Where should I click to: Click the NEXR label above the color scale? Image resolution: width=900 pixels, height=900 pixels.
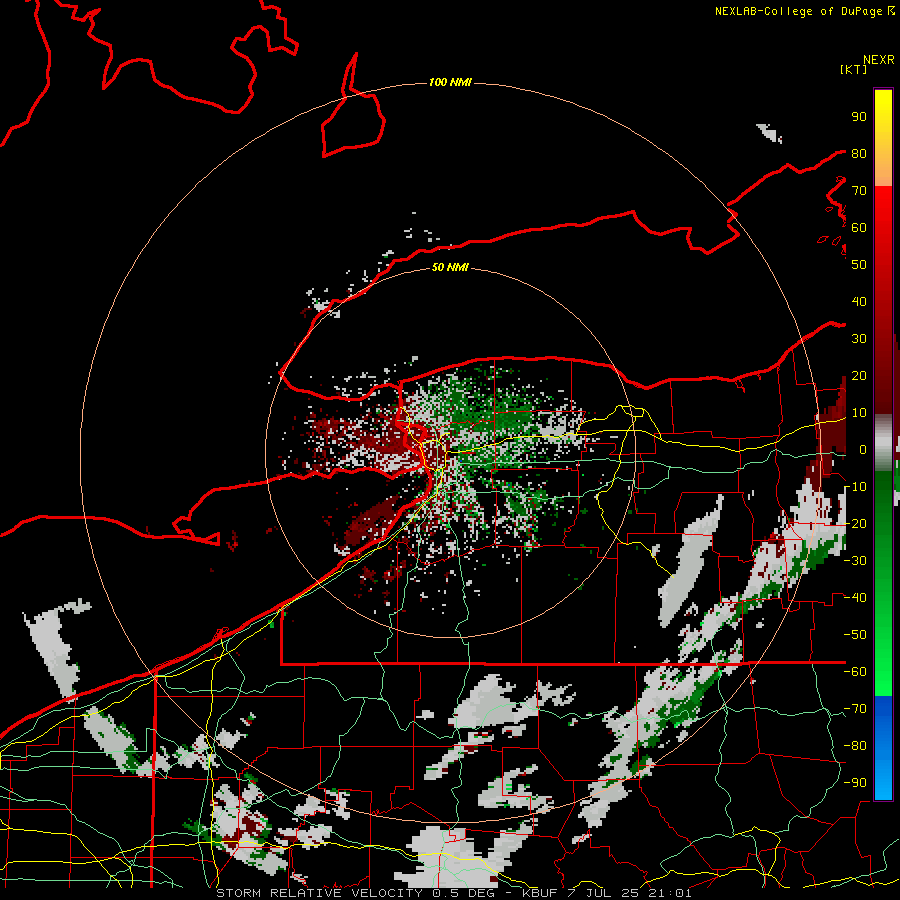click(x=879, y=60)
